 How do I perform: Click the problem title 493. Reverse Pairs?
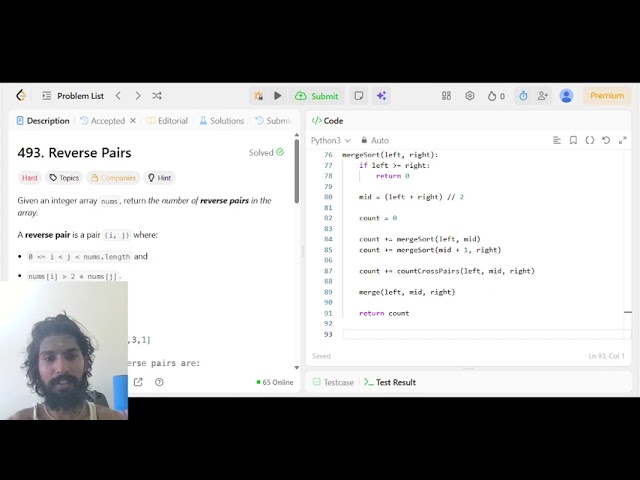pyautogui.click(x=74, y=153)
